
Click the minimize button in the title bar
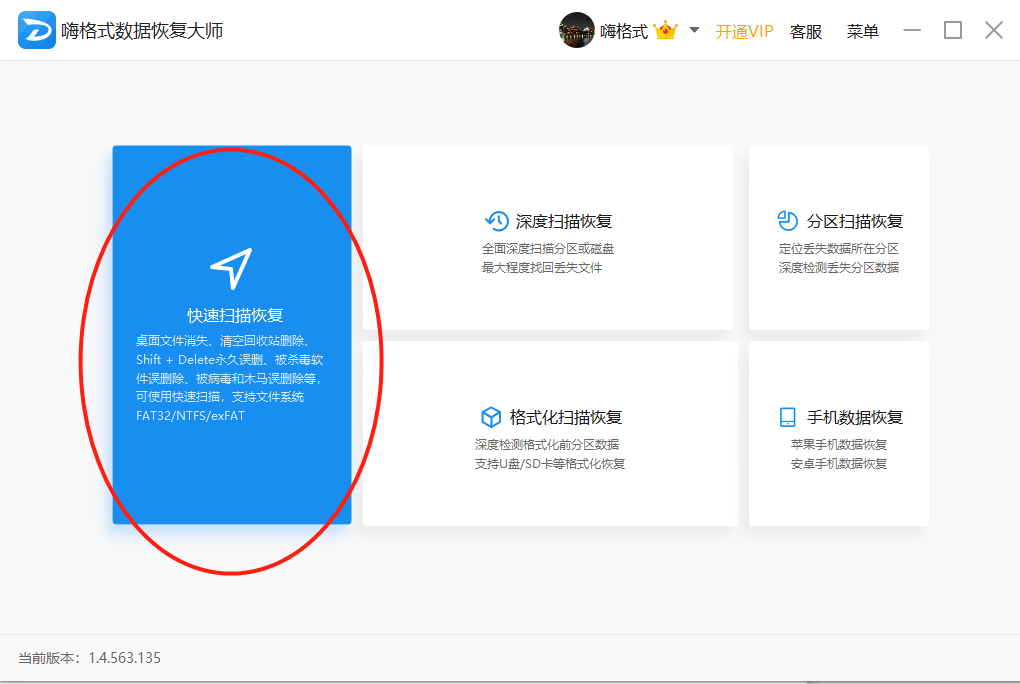point(911,30)
